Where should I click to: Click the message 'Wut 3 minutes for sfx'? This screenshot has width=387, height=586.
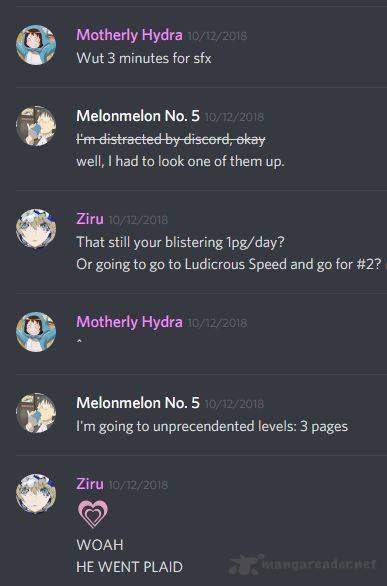(144, 58)
